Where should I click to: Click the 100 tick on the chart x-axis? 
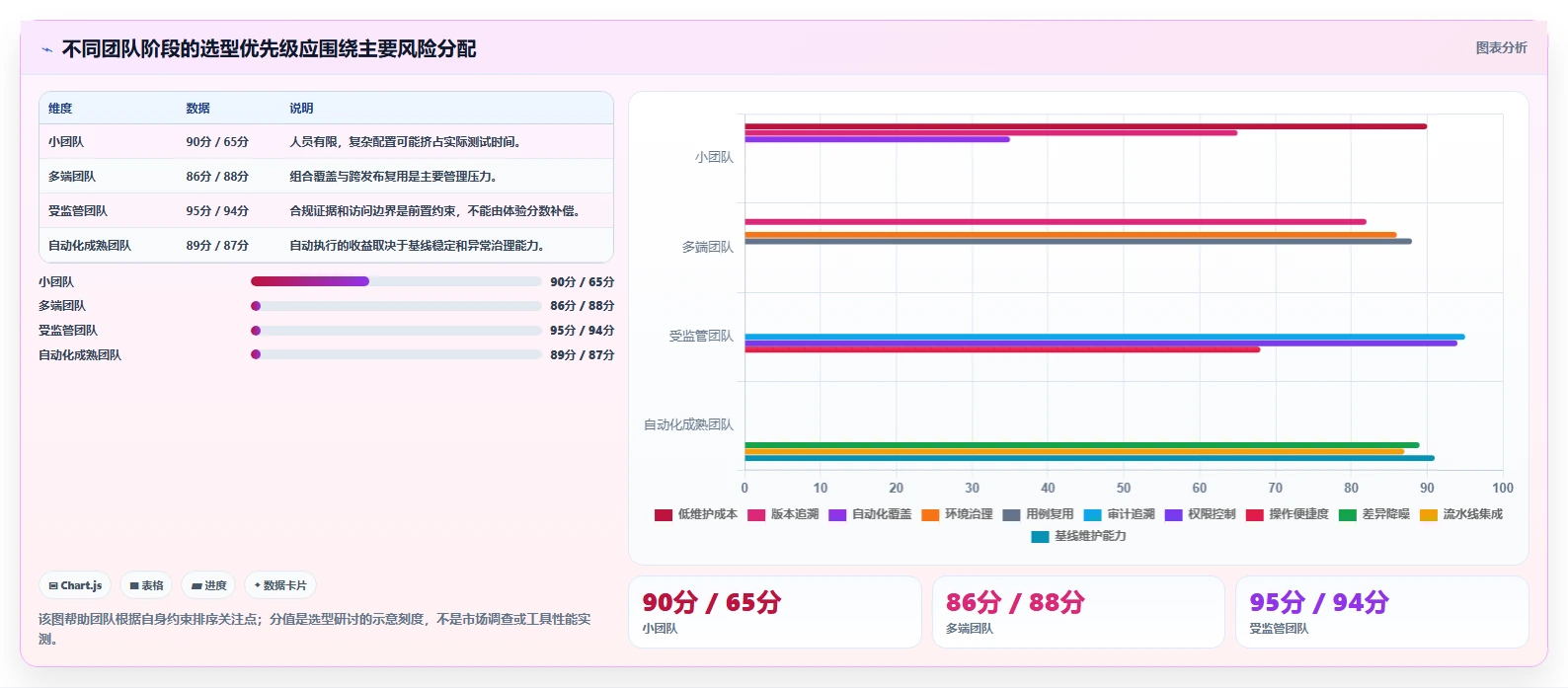(1503, 488)
